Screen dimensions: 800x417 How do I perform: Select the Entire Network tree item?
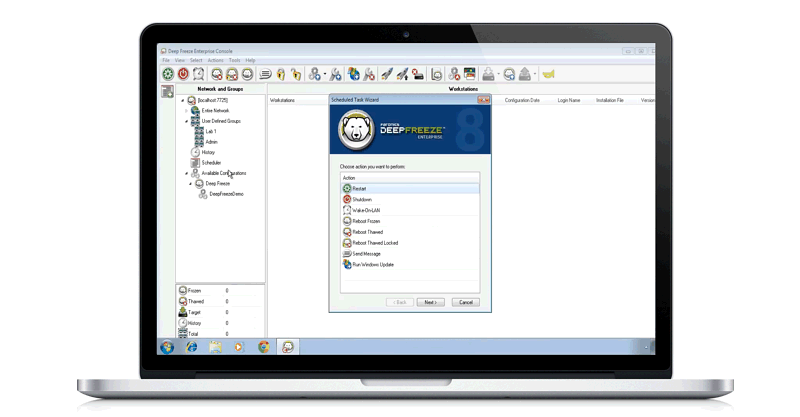pyautogui.click(x=215, y=111)
